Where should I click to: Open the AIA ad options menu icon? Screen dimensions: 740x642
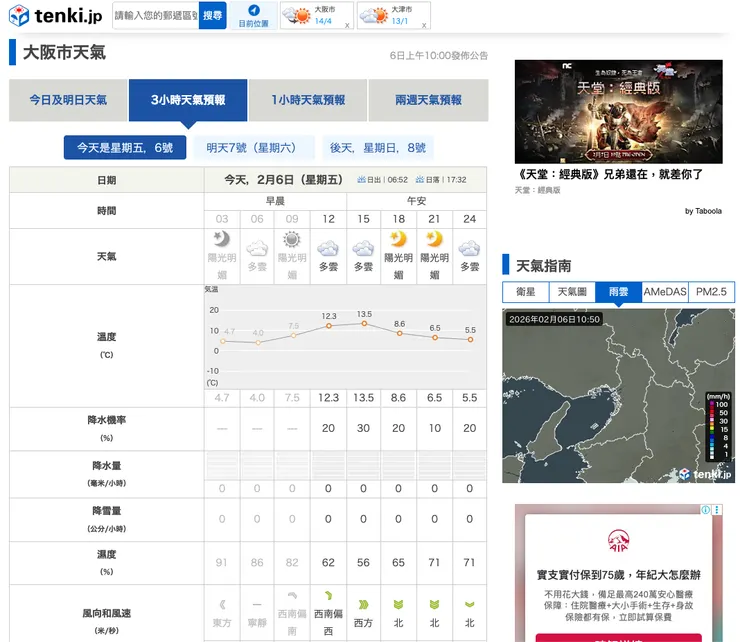pos(717,510)
